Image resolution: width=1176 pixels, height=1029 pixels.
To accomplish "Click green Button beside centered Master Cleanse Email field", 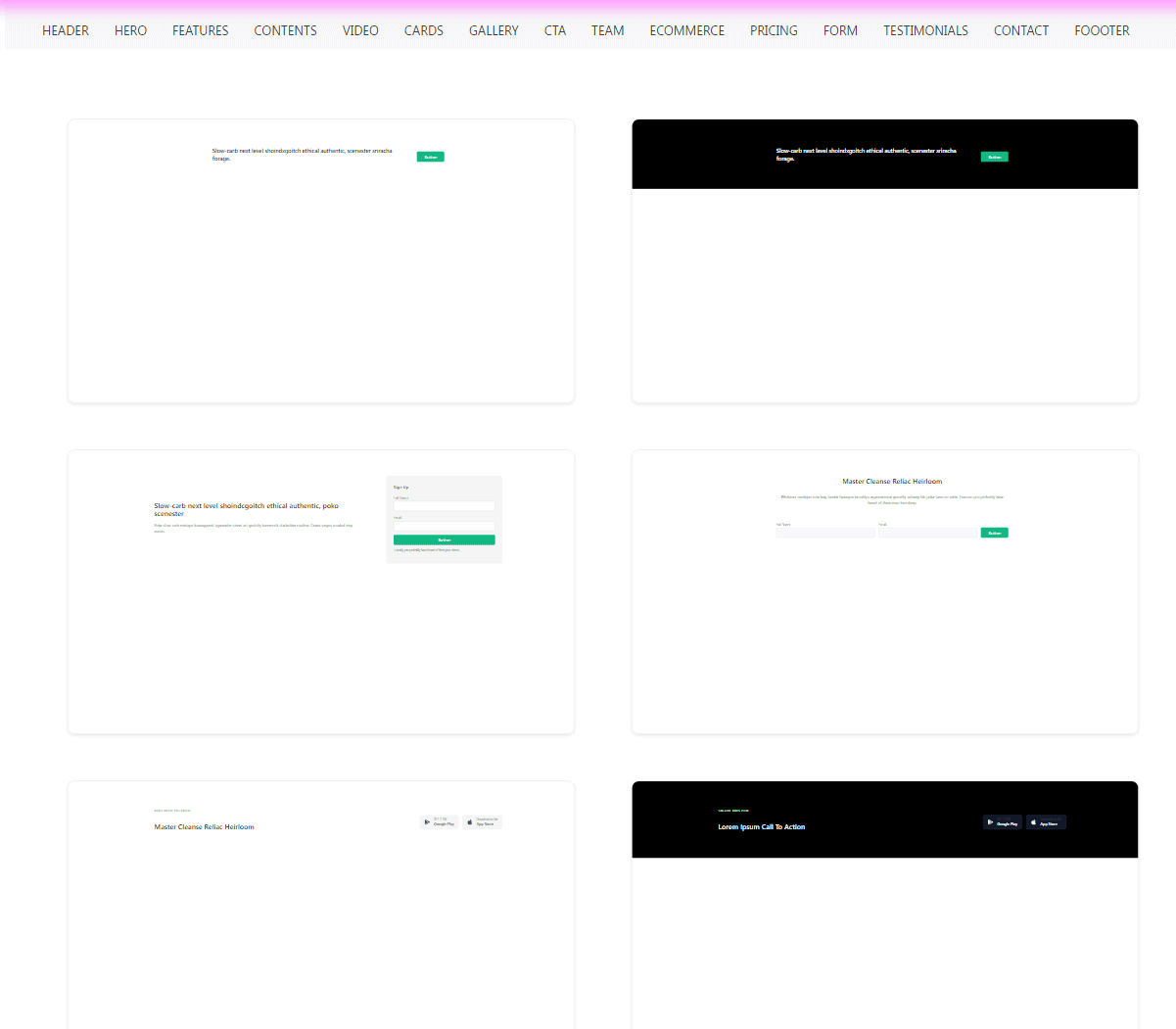I will click(x=995, y=533).
